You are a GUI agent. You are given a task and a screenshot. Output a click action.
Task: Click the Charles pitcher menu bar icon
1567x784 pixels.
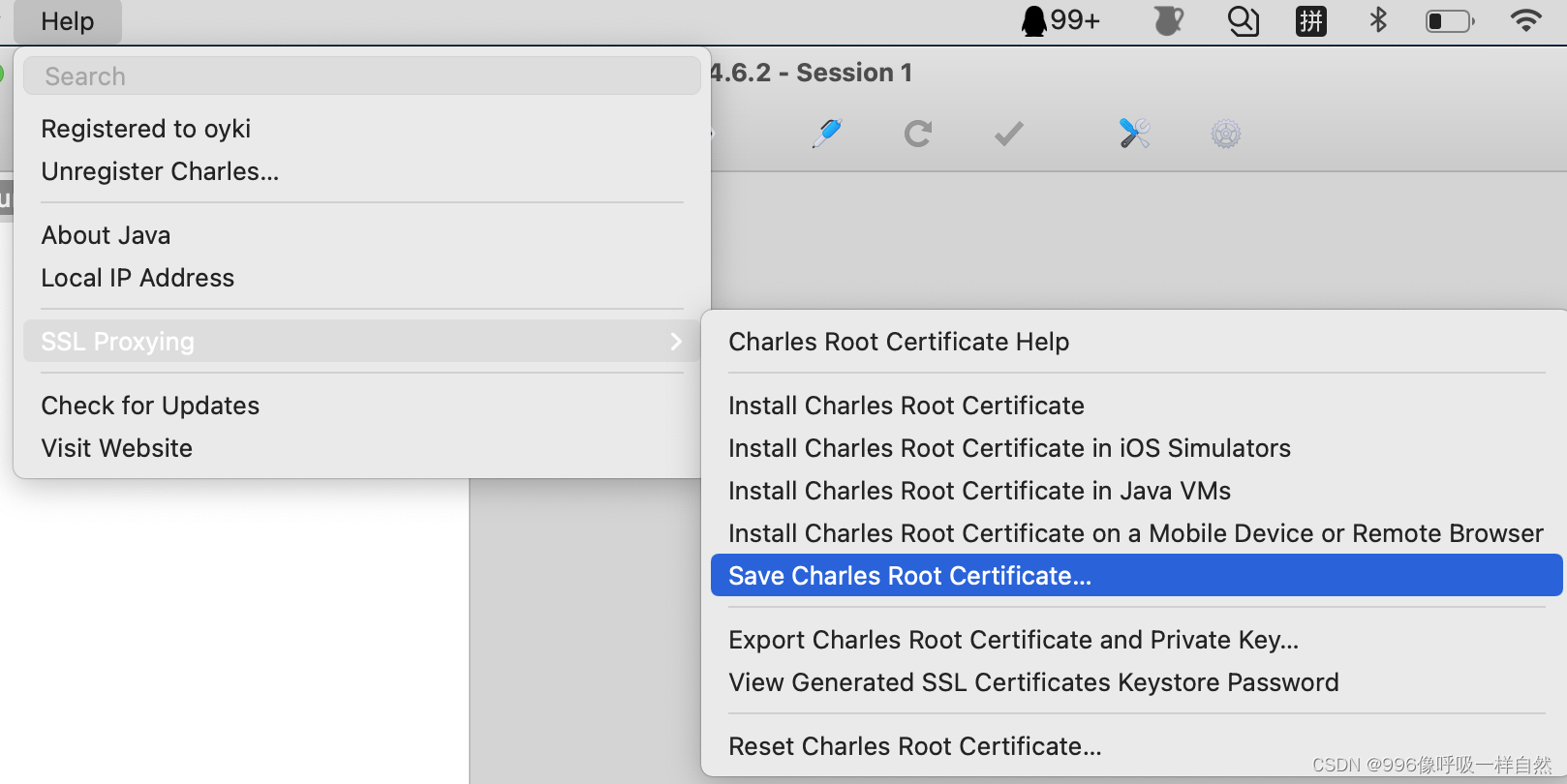(1169, 20)
